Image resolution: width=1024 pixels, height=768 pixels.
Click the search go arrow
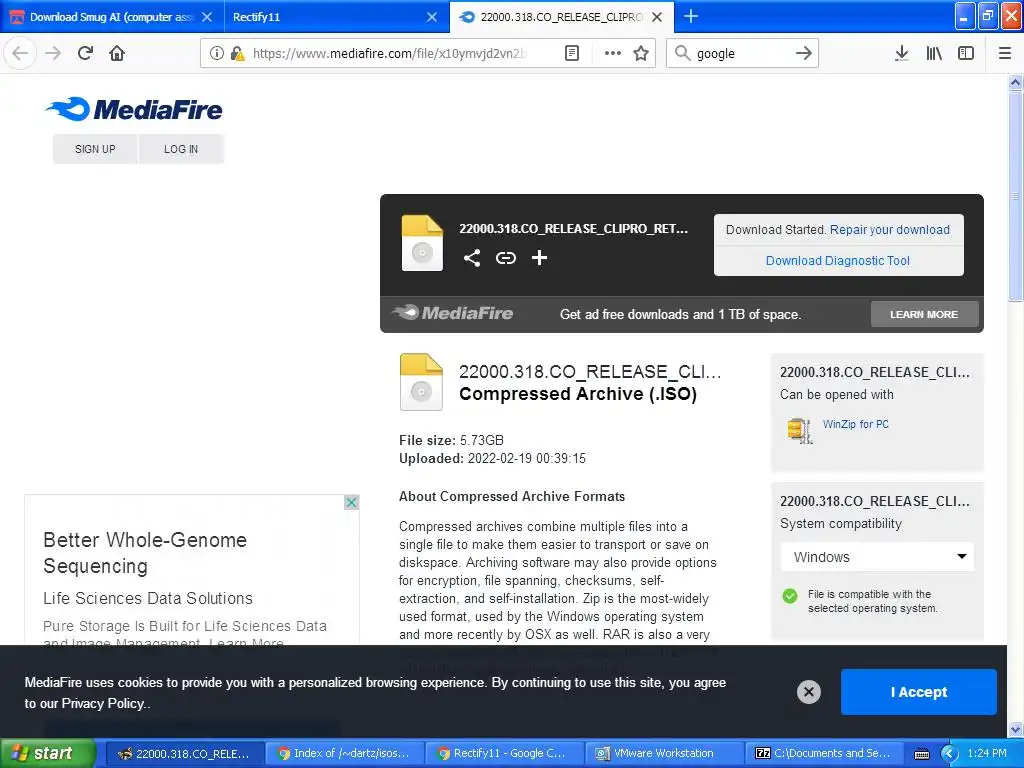pos(804,54)
